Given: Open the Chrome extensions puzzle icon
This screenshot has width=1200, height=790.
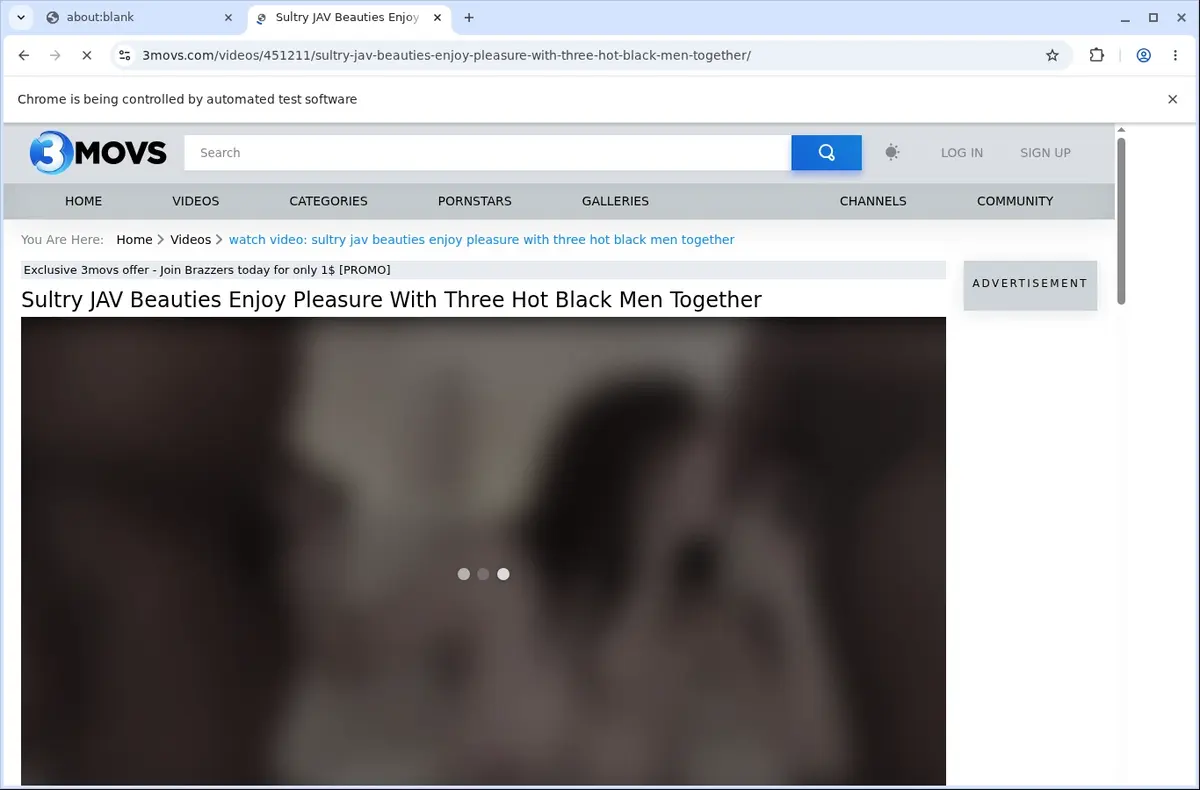Looking at the screenshot, I should coord(1097,56).
